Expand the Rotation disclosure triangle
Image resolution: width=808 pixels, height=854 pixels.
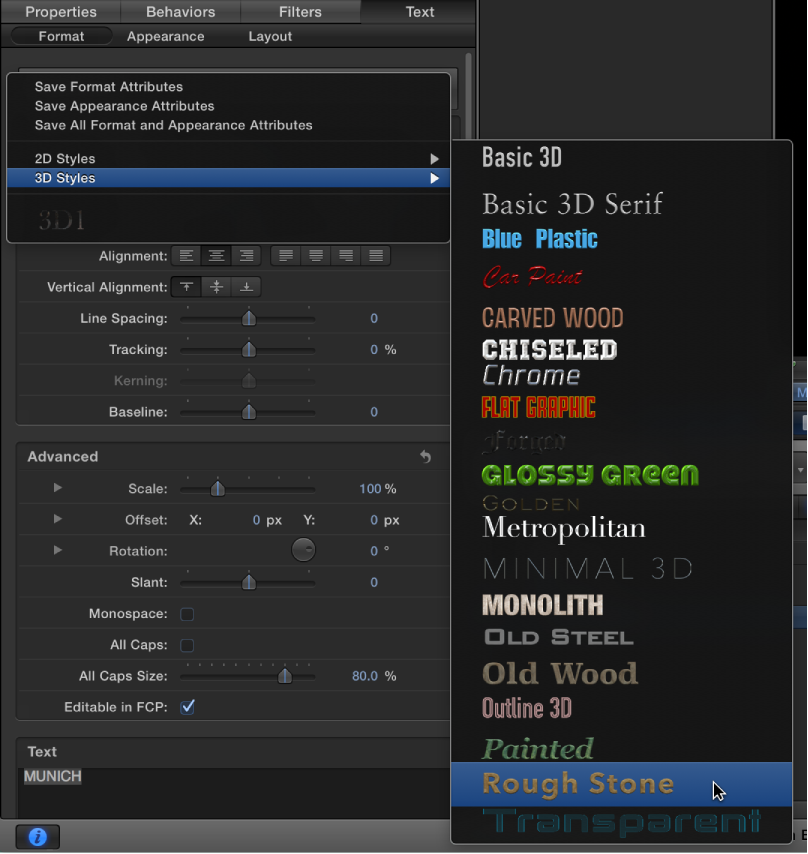(57, 550)
